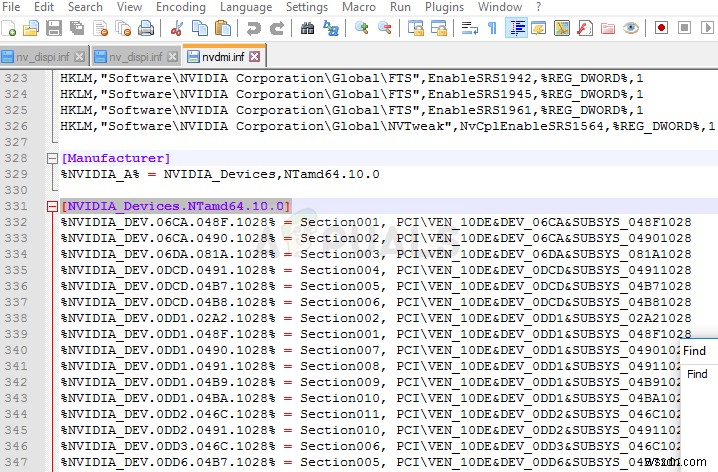This screenshot has height=472, width=718.
Task: Toggle synchronized horizontal scrolling
Action: [439, 28]
